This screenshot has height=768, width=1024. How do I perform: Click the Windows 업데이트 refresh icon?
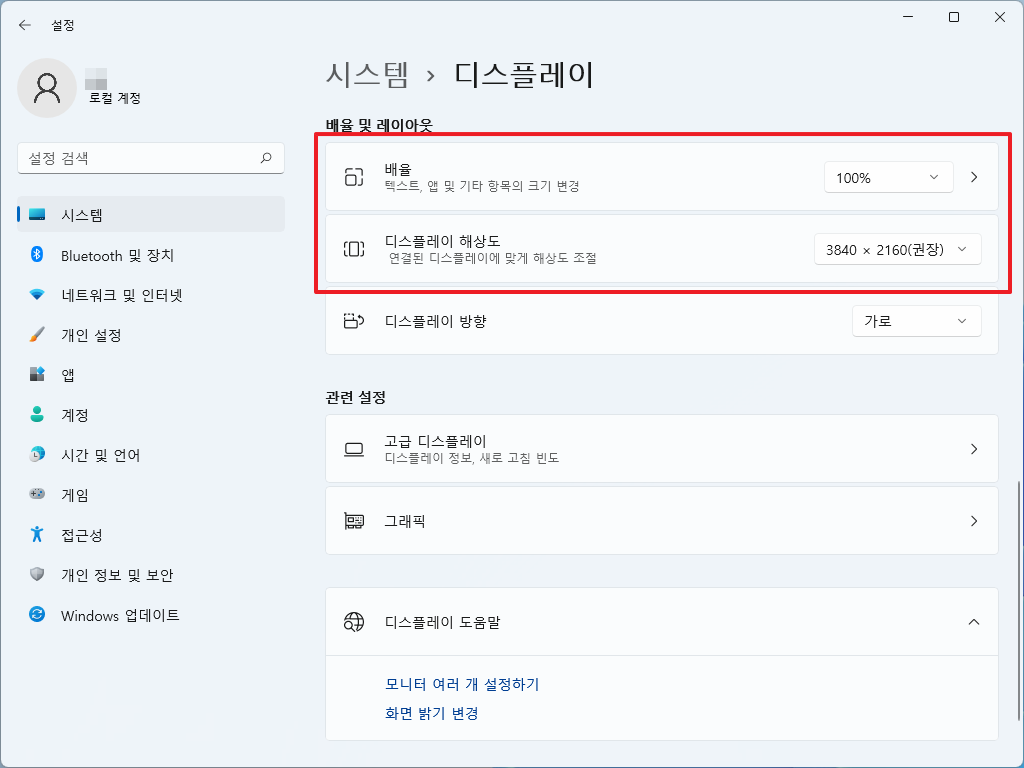[37, 615]
